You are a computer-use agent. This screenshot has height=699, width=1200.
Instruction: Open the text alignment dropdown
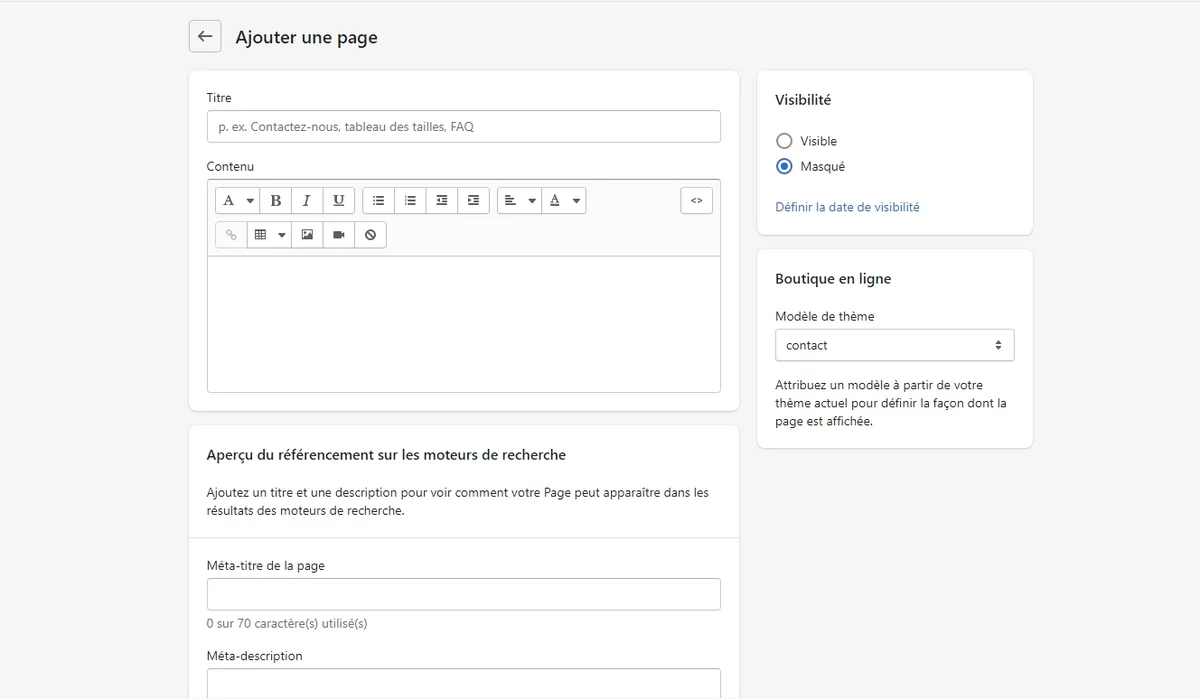pos(519,200)
